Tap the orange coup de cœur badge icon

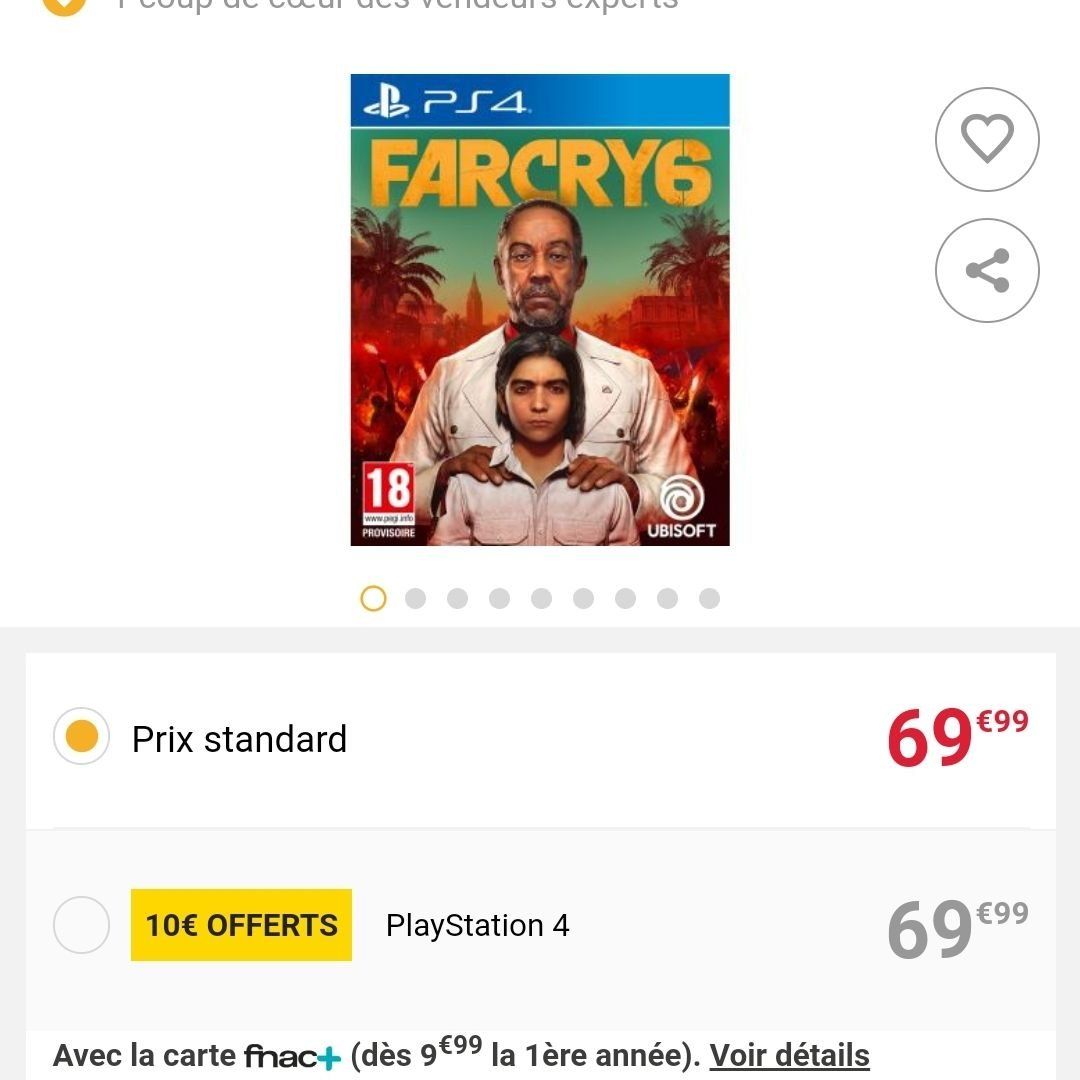point(64,6)
